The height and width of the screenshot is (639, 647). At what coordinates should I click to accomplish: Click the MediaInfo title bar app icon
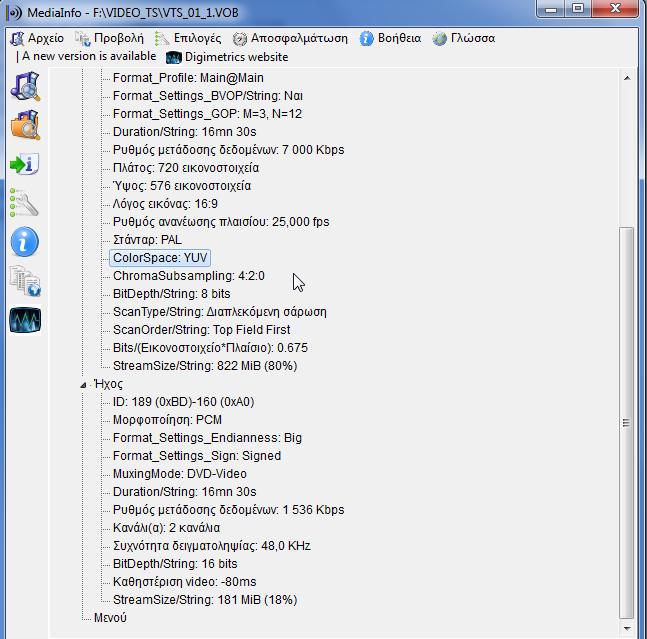click(14, 13)
